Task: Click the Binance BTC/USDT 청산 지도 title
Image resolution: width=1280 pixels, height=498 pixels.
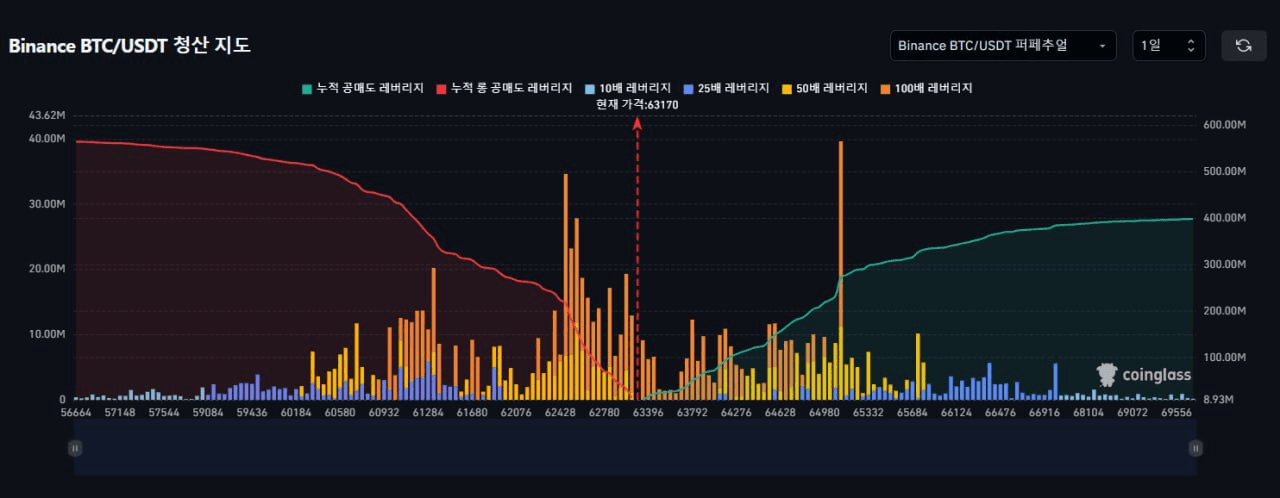Action: point(130,46)
